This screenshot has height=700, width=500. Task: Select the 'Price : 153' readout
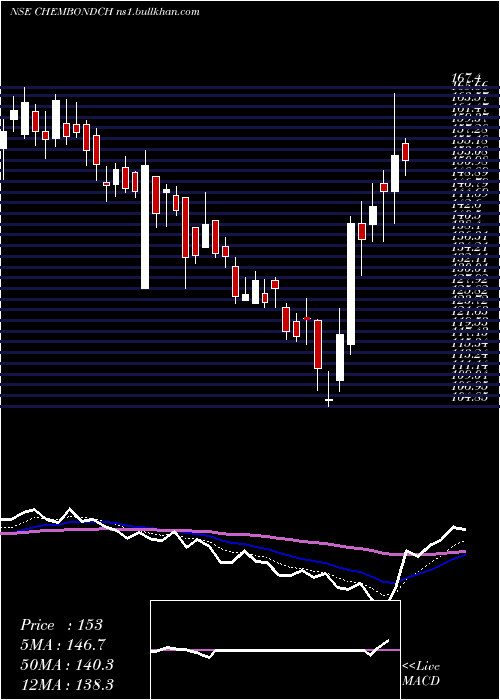click(x=62, y=625)
